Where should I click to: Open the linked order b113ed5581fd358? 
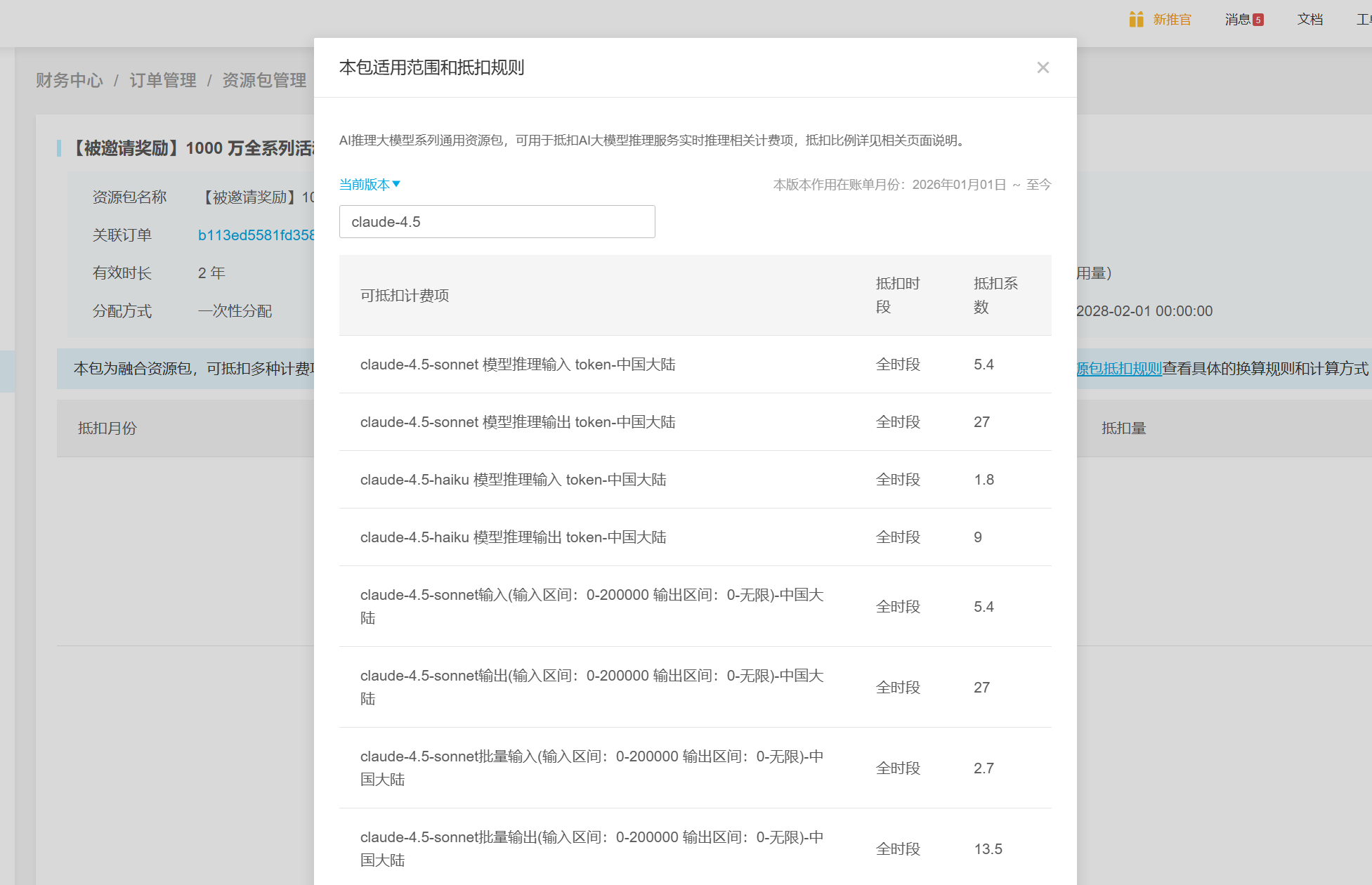256,235
